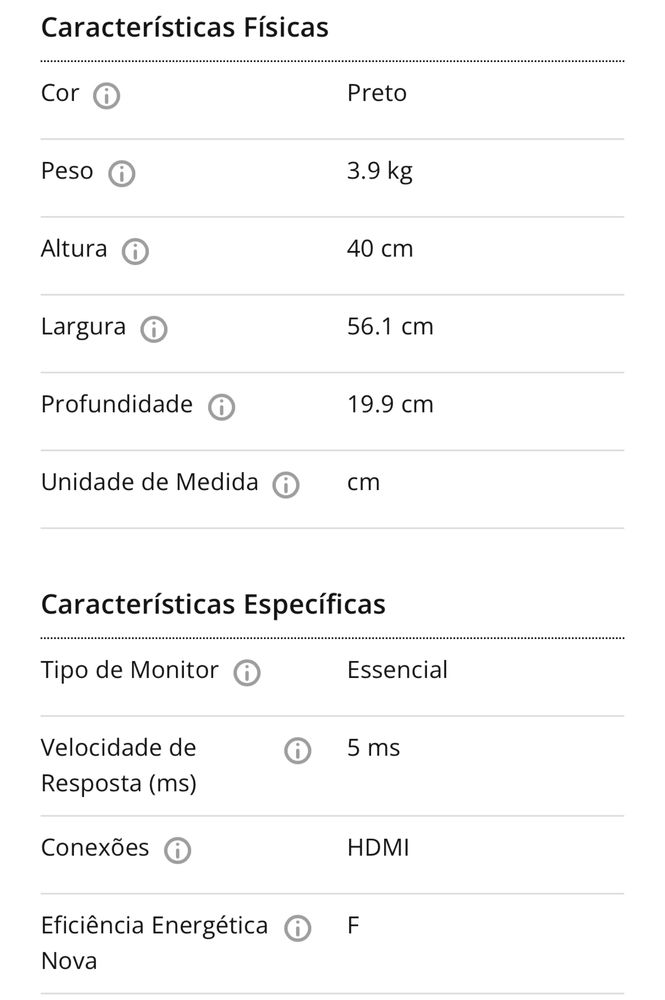665x1000 pixels.
Task: Click the HDMI connections value
Action: point(378,848)
